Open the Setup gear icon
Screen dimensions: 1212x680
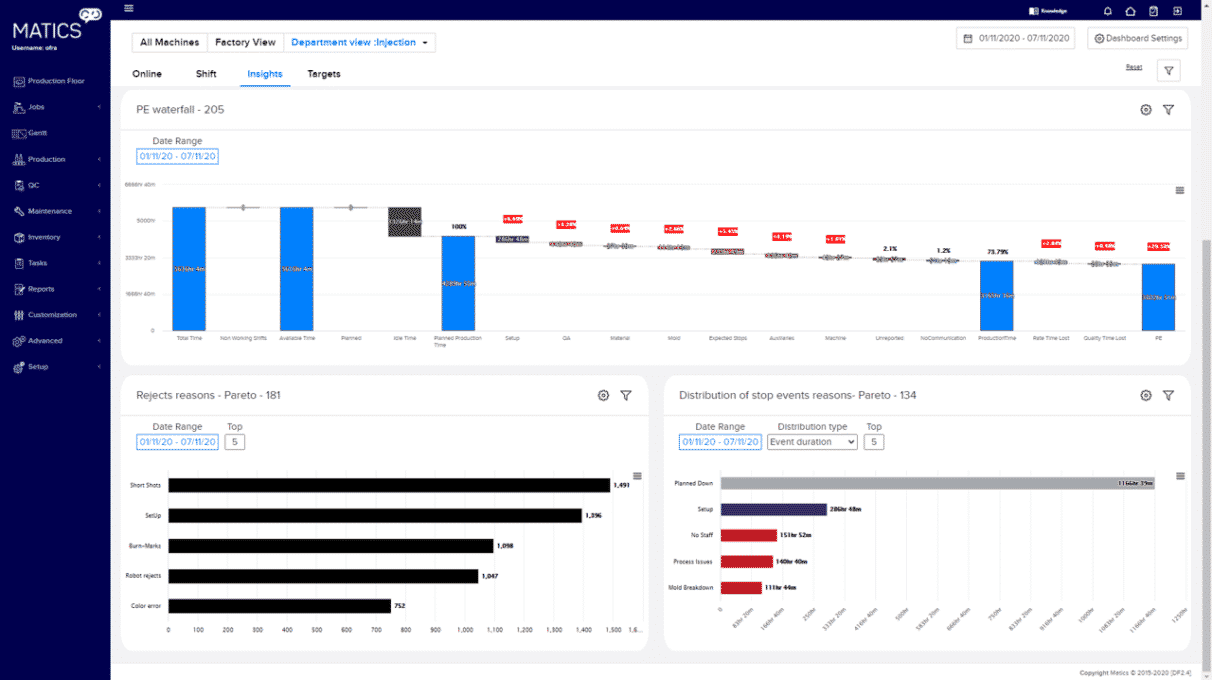click(x=19, y=367)
